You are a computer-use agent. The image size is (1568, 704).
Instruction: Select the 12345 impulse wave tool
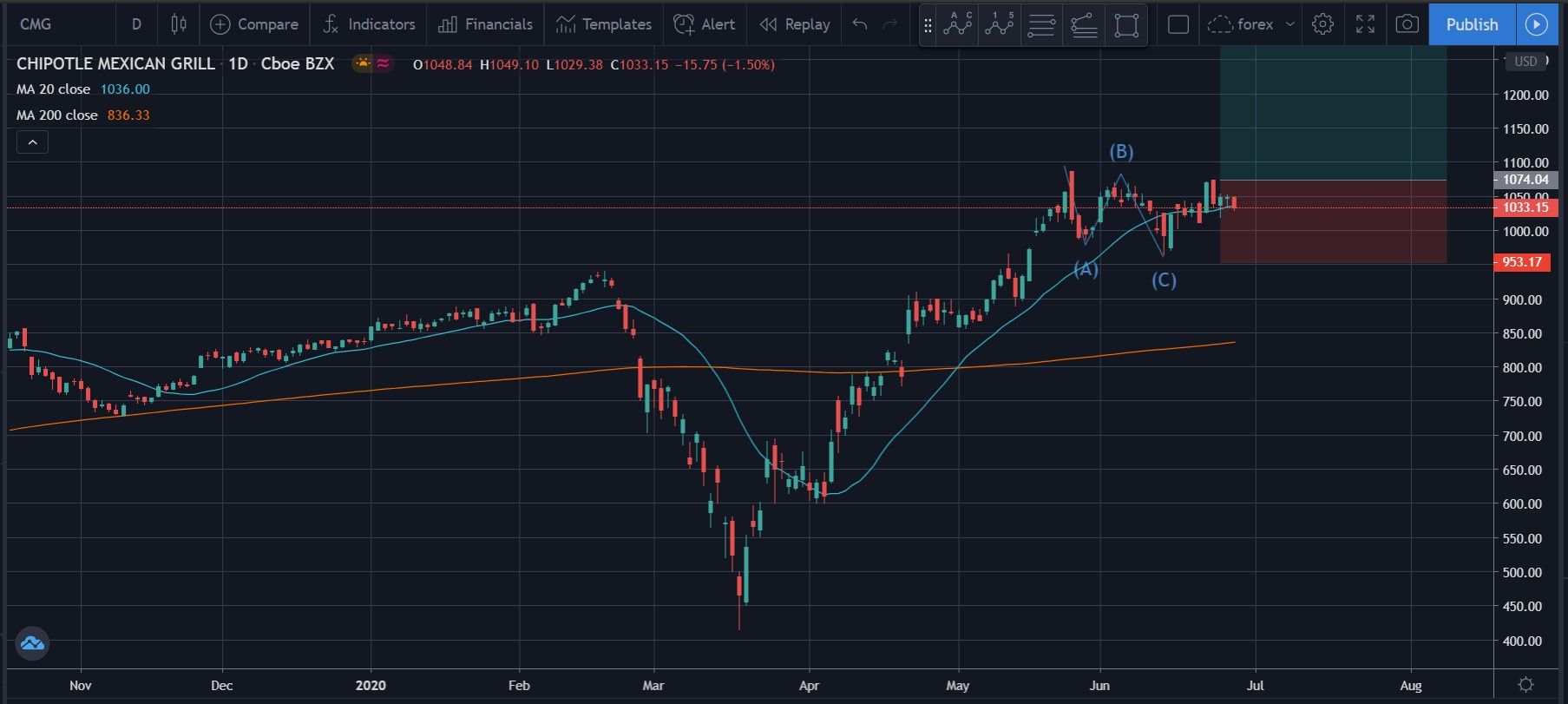[999, 24]
